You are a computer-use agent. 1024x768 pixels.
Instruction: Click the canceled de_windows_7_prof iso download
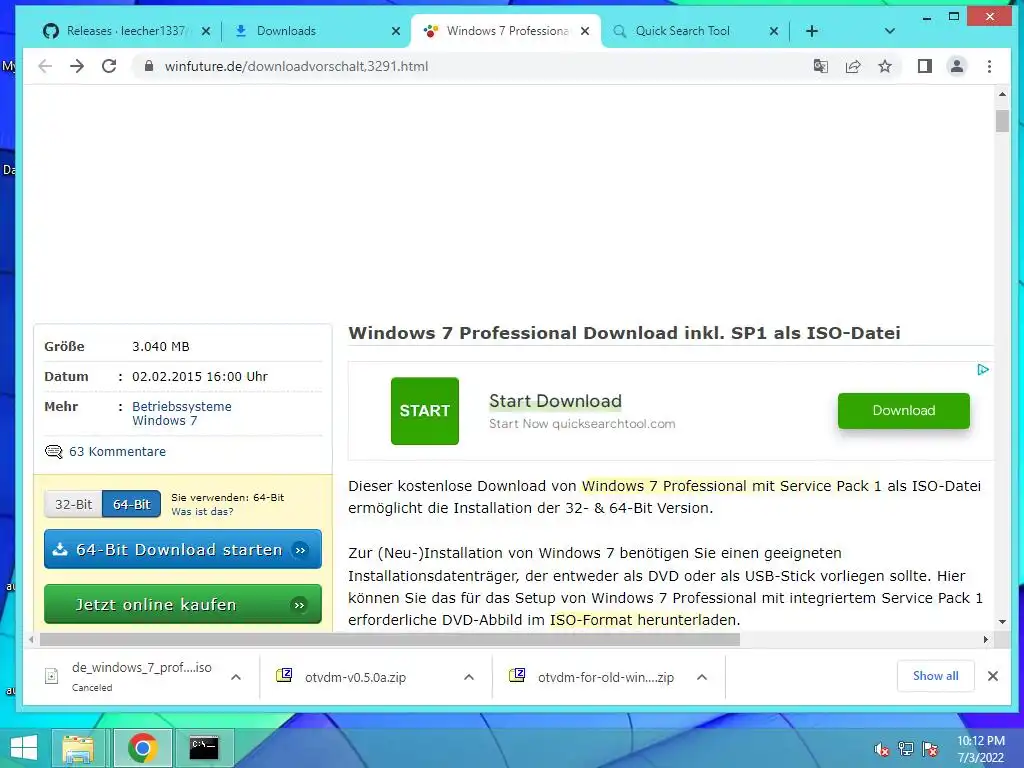coord(127,677)
